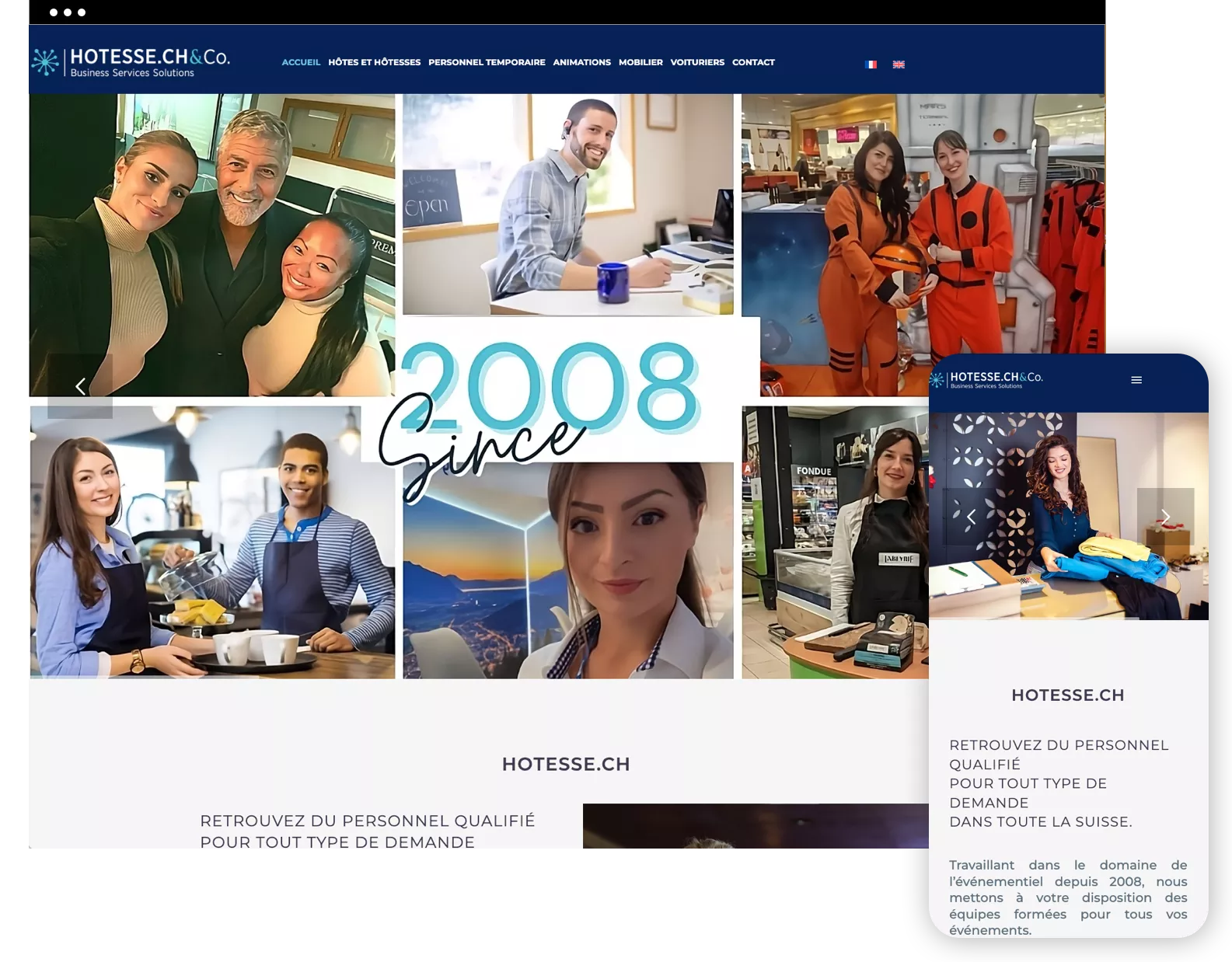The height and width of the screenshot is (962, 1232).
Task: Open Hôtes et Hôtesses menu item
Action: (374, 62)
